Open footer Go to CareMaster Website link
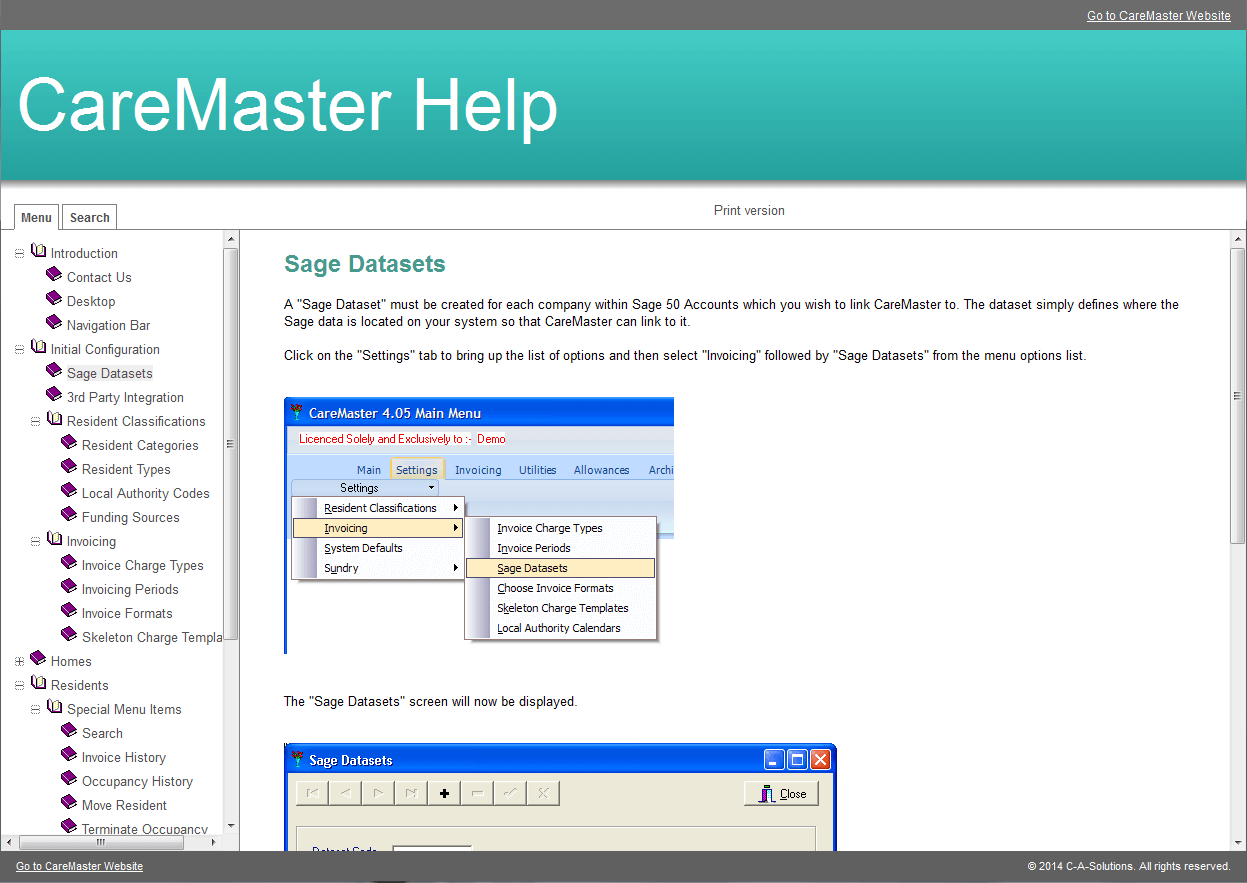The image size is (1247, 883). (x=79, y=866)
